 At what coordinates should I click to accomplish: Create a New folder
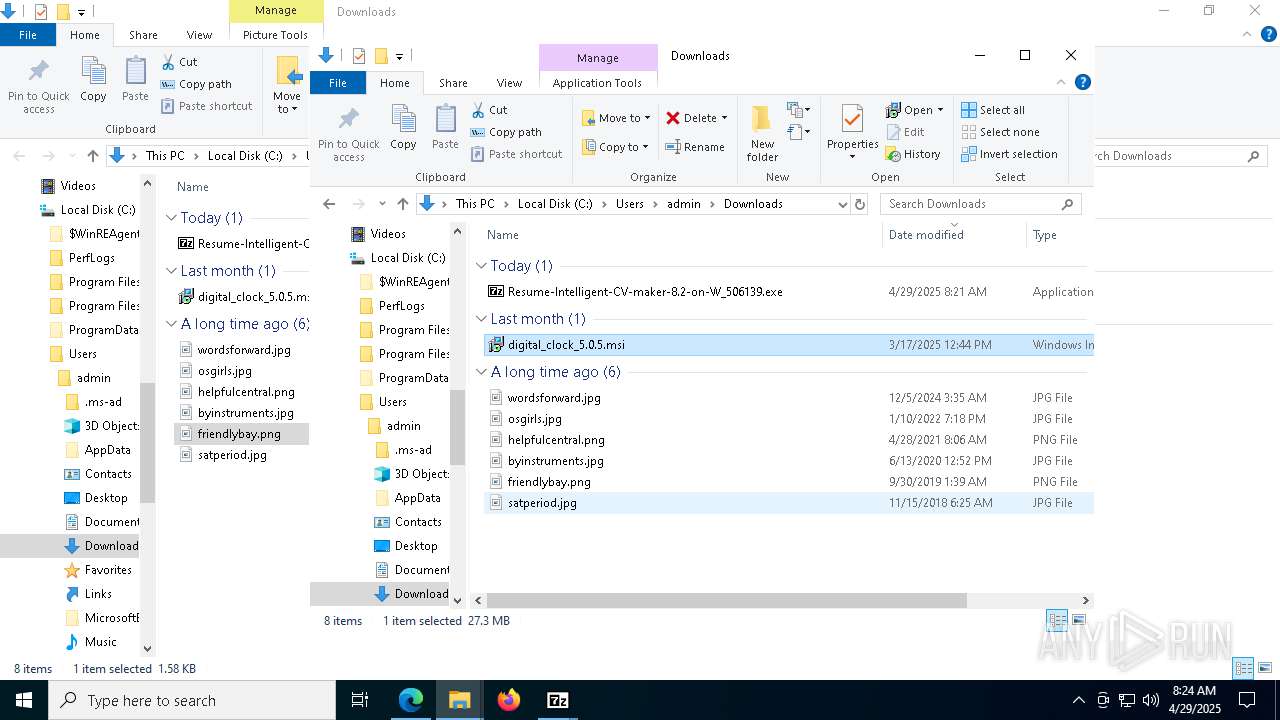coord(762,133)
